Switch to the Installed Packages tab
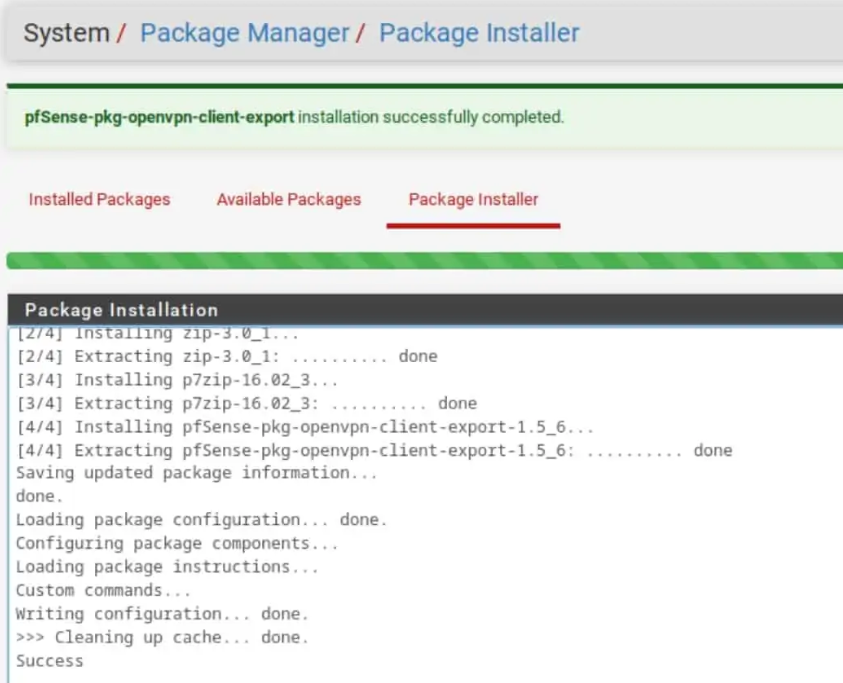843x683 pixels. pyautogui.click(x=99, y=200)
